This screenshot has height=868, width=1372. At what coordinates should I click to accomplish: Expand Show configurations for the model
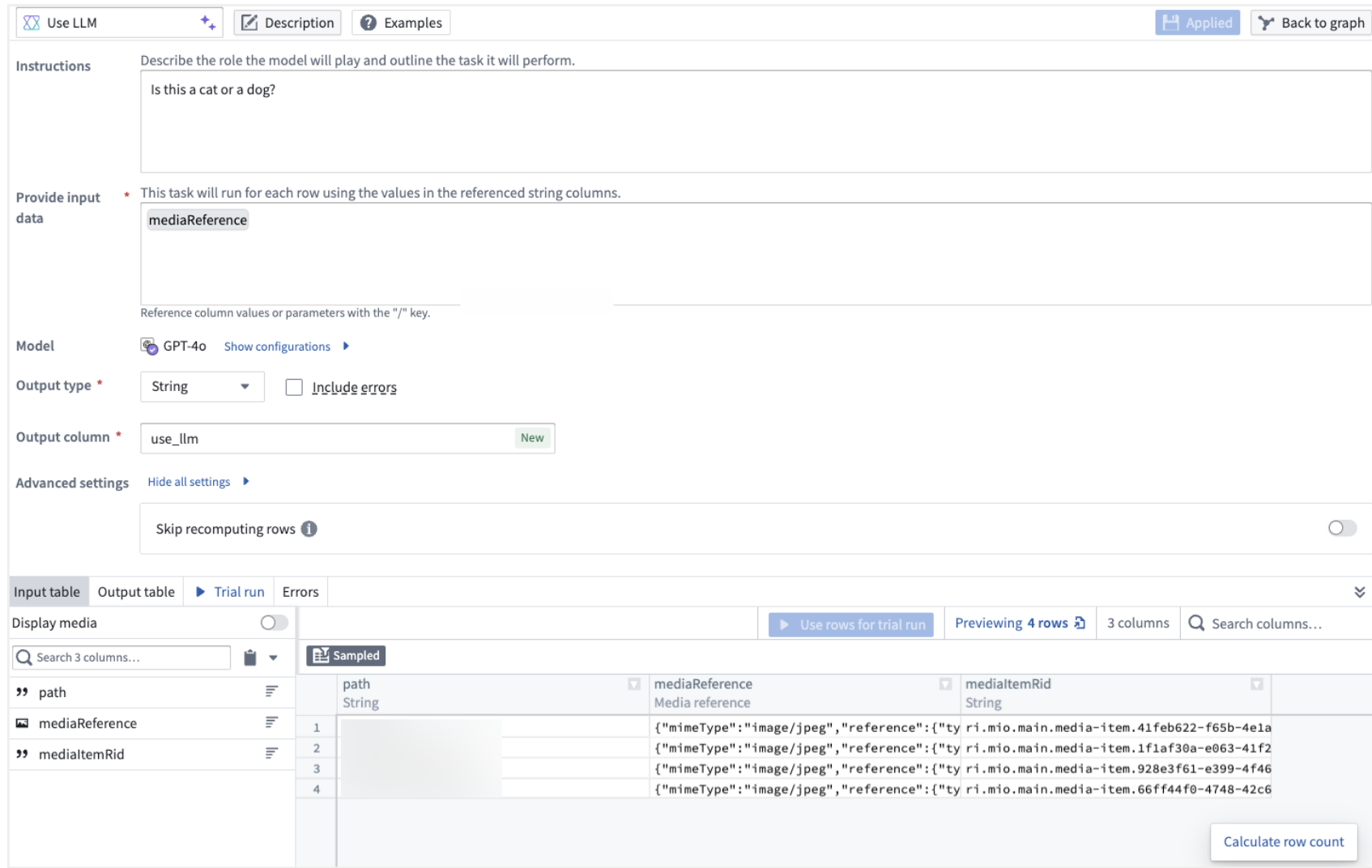coord(287,347)
